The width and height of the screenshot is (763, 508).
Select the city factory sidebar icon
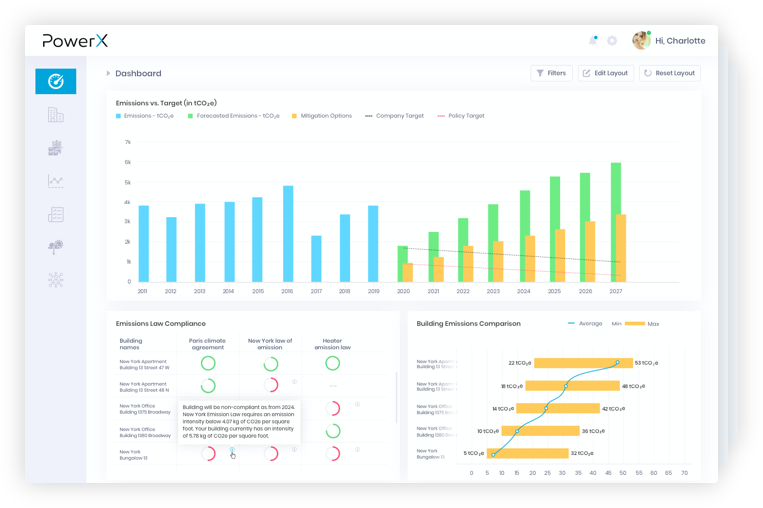(x=55, y=148)
